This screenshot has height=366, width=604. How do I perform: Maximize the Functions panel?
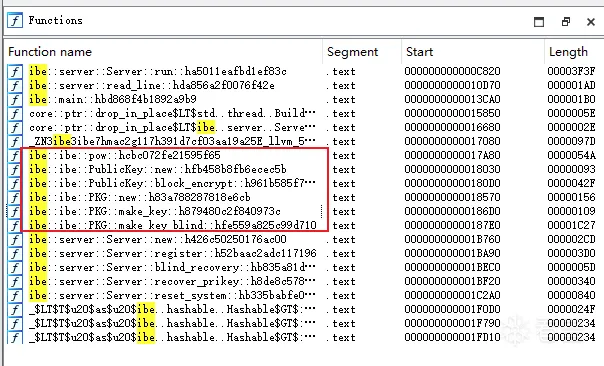coord(539,22)
